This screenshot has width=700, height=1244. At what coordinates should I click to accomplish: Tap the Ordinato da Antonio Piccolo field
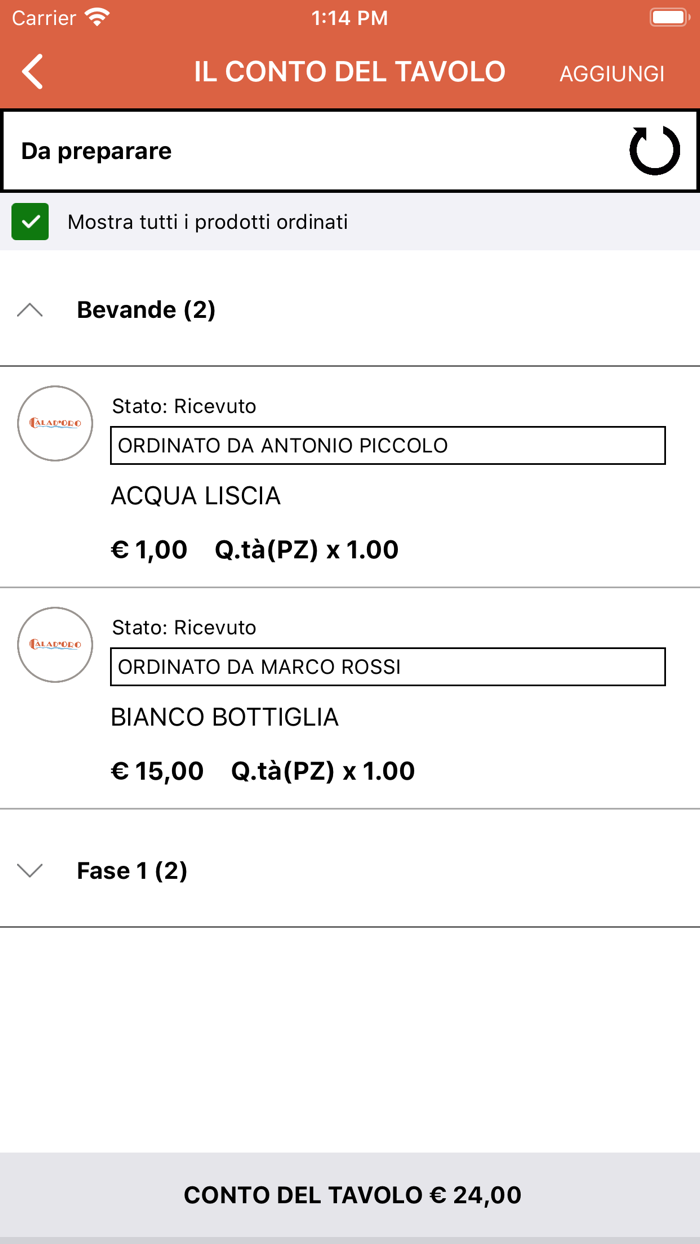pyautogui.click(x=387, y=446)
